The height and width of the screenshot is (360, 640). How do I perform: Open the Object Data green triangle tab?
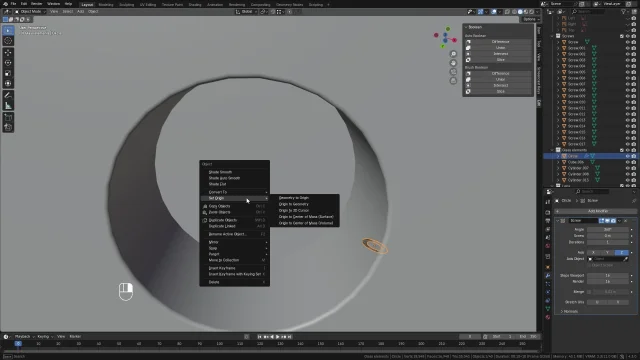pyautogui.click(x=548, y=309)
